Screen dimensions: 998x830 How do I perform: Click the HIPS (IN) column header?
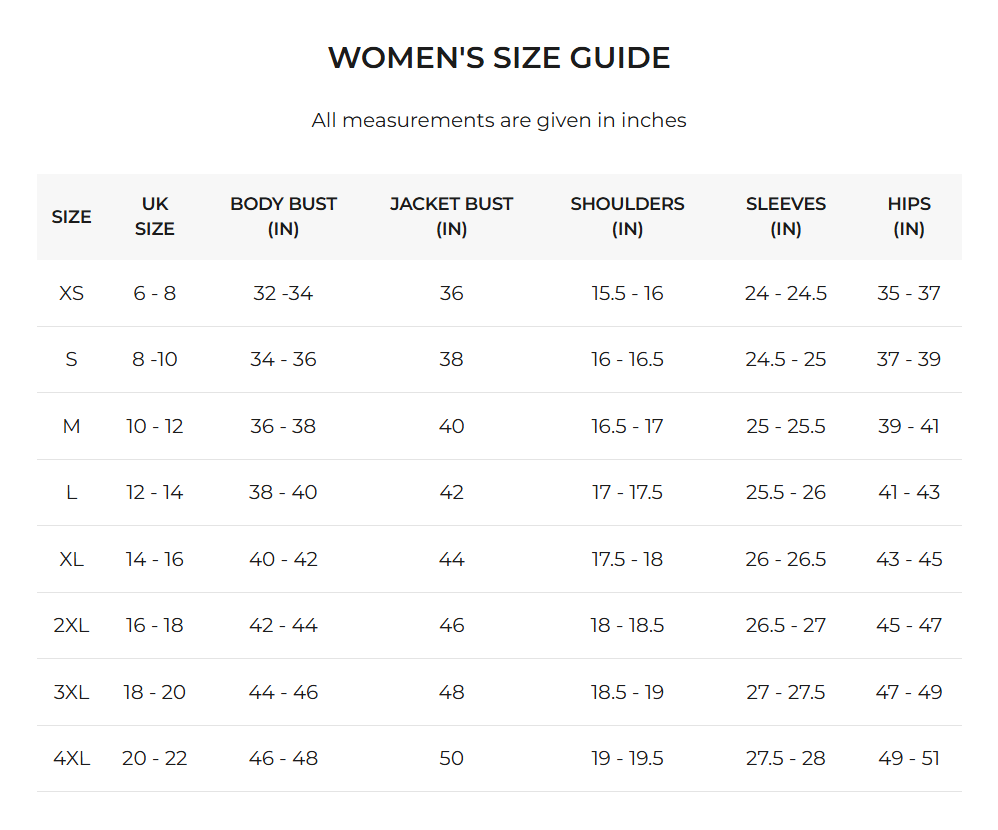909,217
